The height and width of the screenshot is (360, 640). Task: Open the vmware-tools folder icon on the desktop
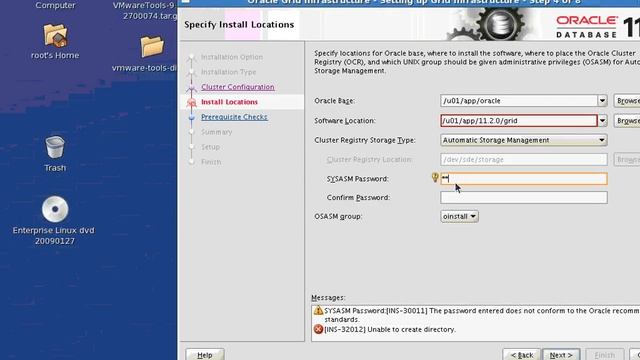[152, 46]
